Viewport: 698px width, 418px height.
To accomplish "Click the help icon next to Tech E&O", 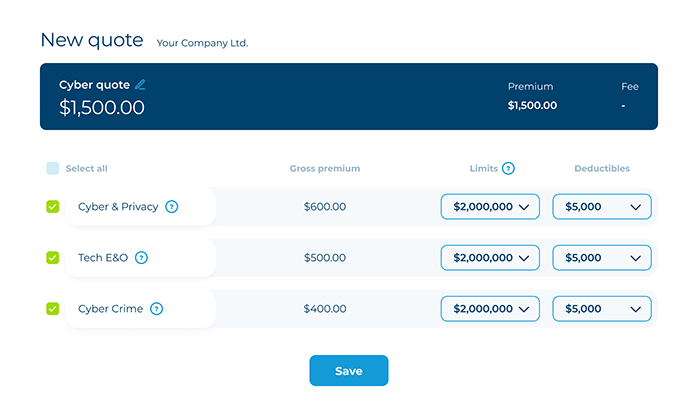I will tap(141, 258).
